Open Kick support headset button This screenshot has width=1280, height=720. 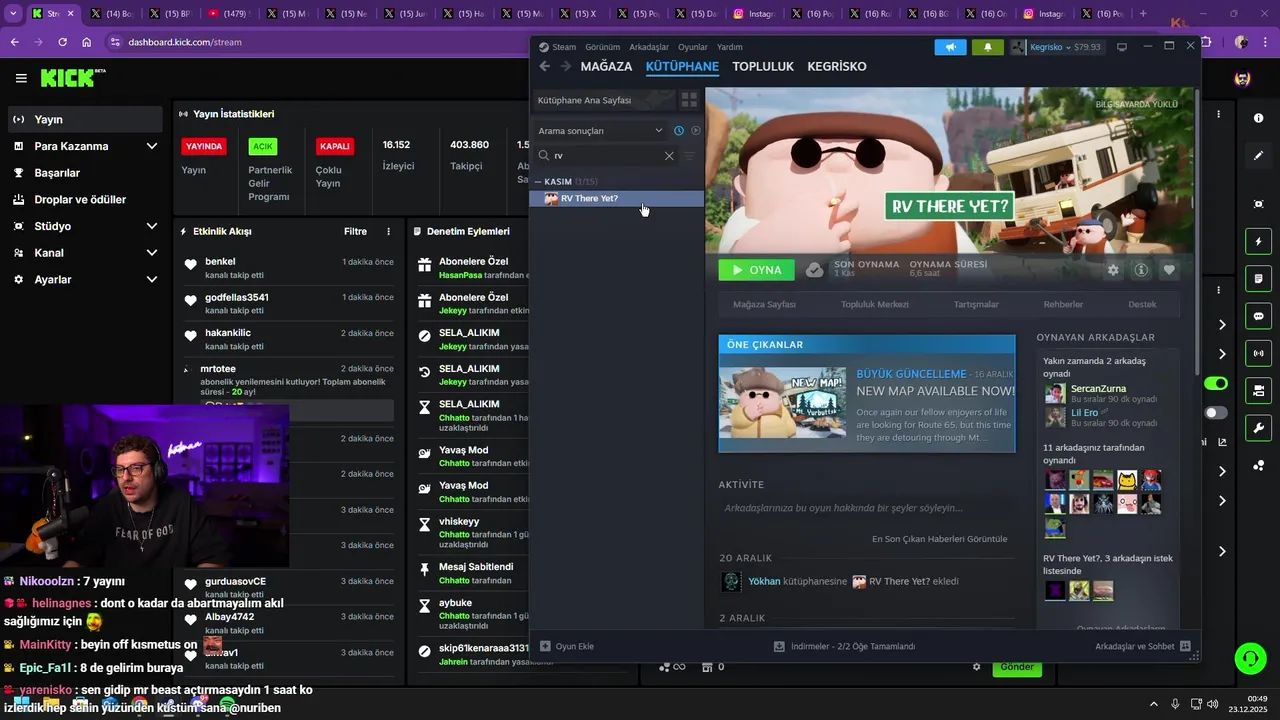coord(1250,658)
